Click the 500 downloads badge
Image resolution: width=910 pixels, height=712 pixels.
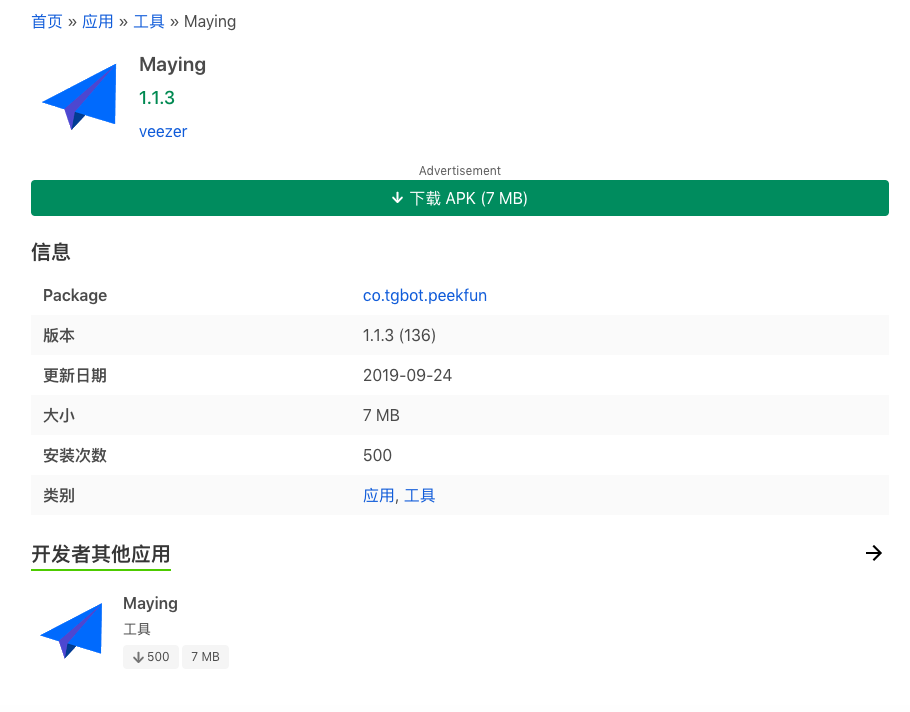[151, 657]
